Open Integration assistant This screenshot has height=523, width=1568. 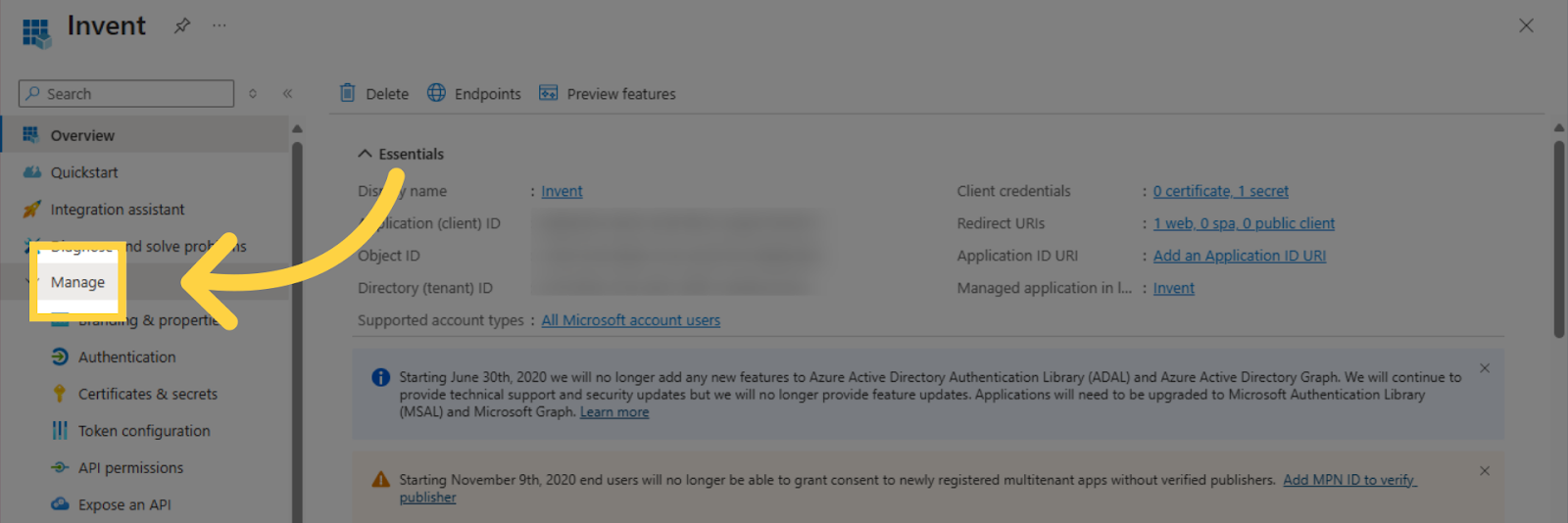tap(118, 210)
